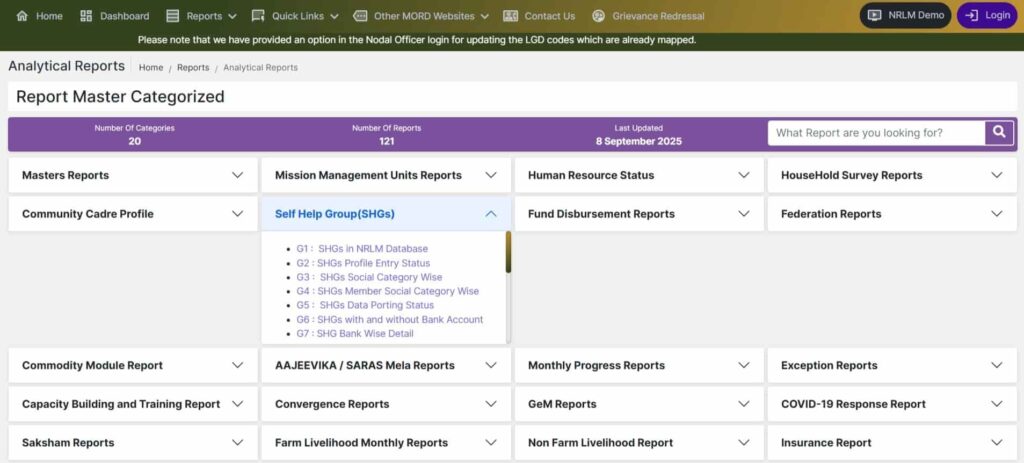Open G5: SHGs Data Porting Status

pos(364,305)
